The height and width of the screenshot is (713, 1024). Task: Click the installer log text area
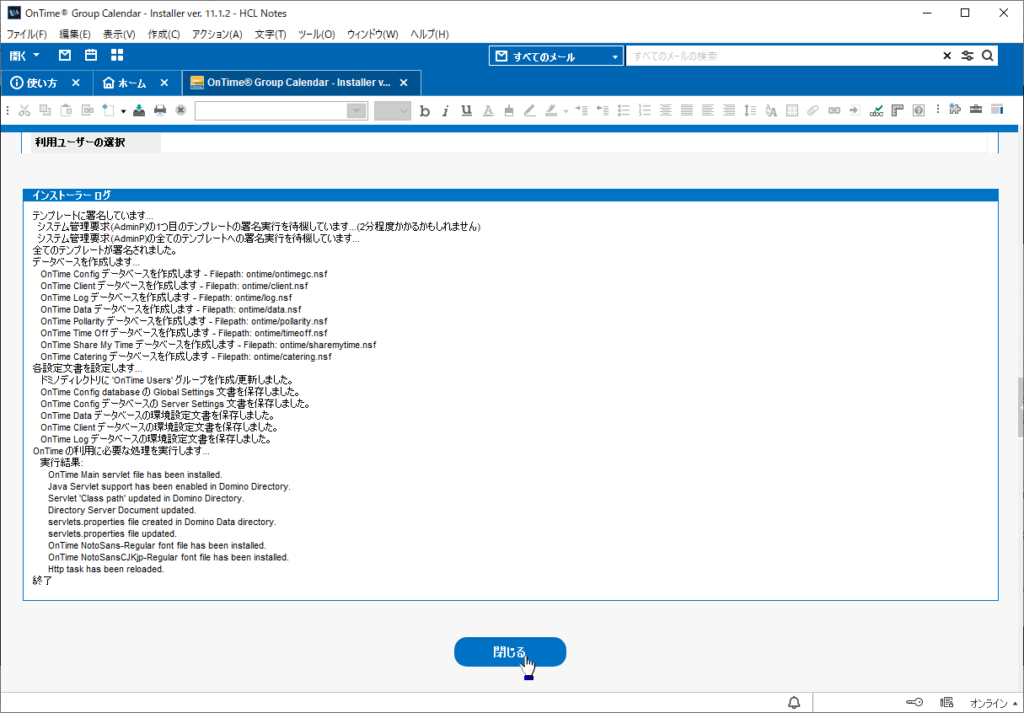point(511,401)
